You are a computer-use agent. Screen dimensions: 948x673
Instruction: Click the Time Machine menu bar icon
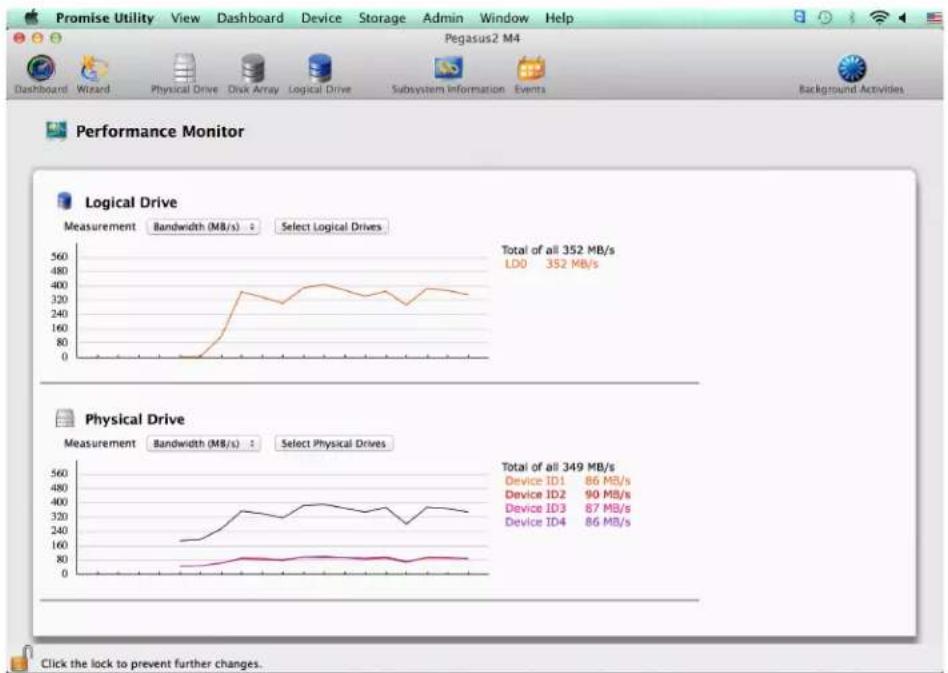click(825, 18)
